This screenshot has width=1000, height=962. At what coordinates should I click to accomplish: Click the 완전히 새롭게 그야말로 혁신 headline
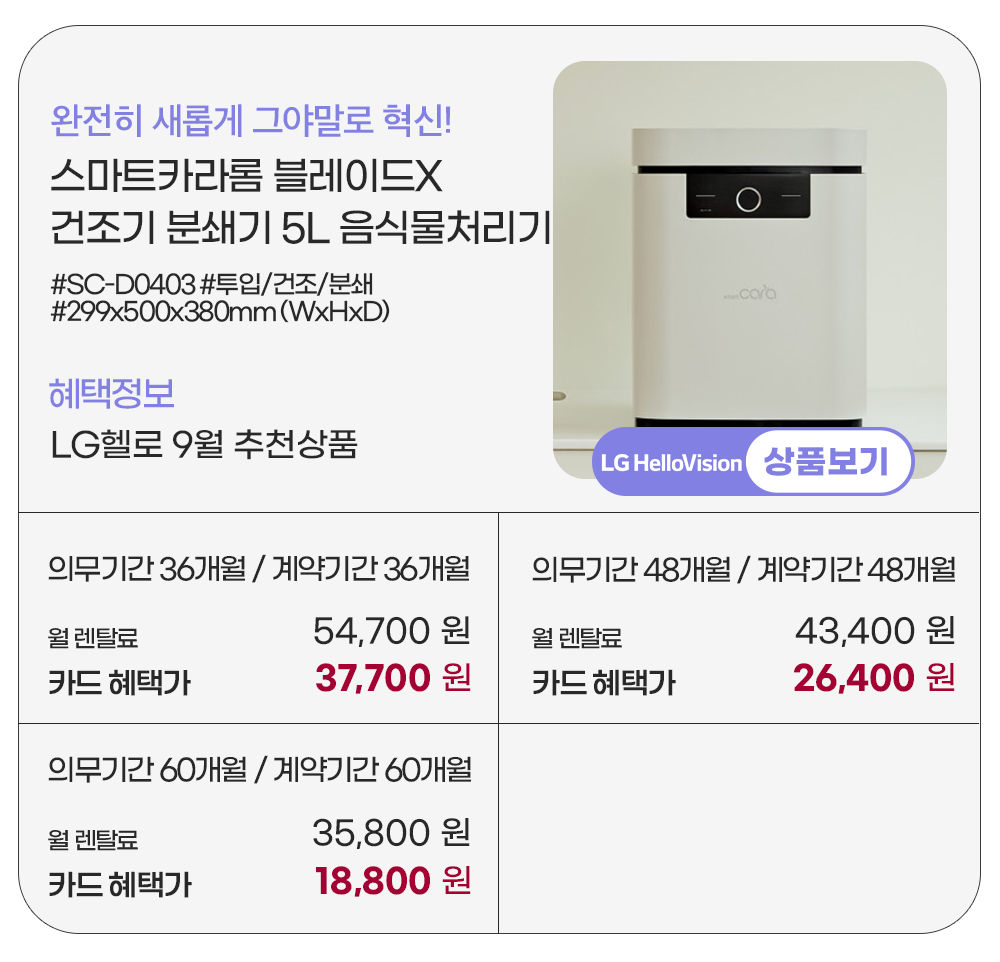tap(251, 122)
